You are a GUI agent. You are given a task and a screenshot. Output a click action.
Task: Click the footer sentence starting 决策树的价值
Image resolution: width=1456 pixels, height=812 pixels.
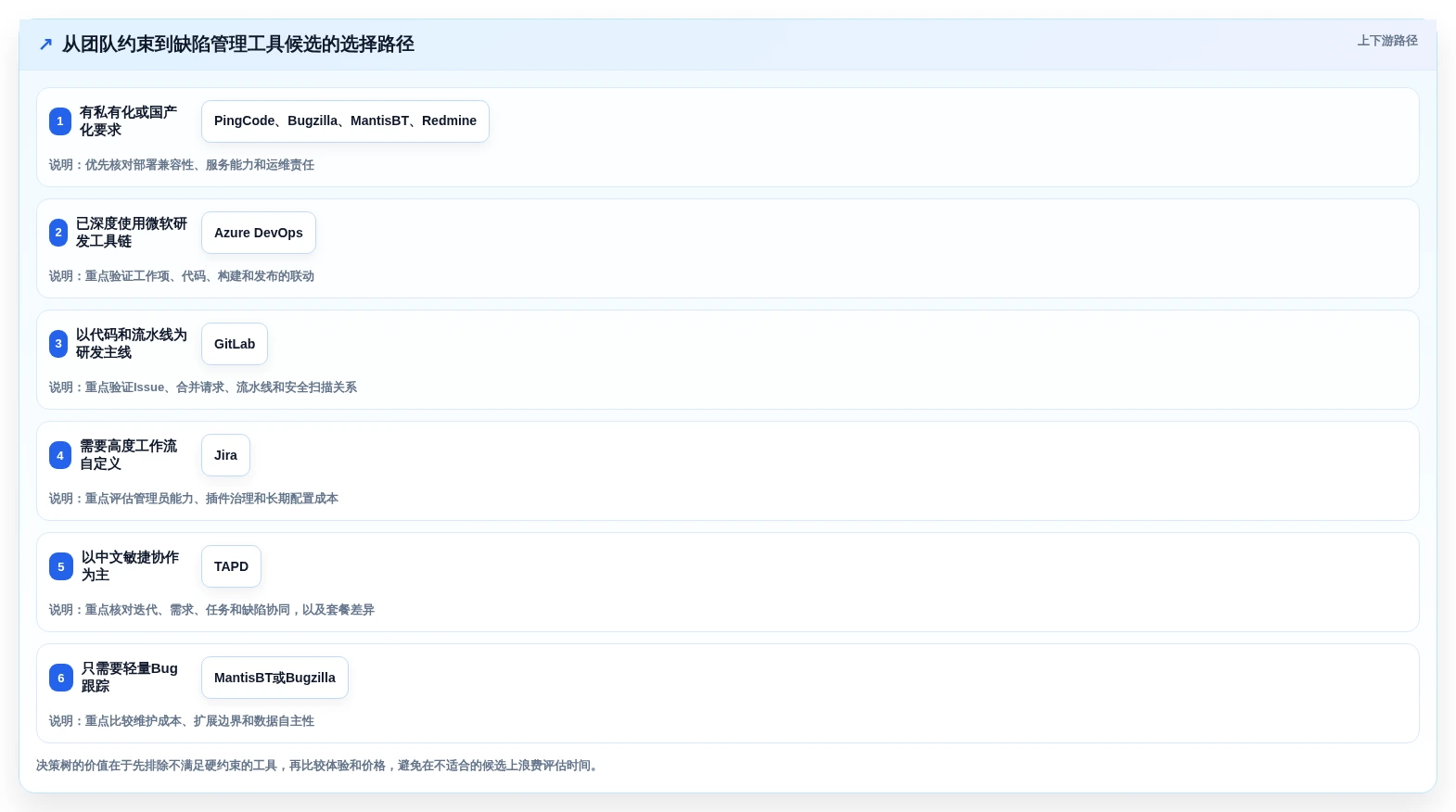319,766
